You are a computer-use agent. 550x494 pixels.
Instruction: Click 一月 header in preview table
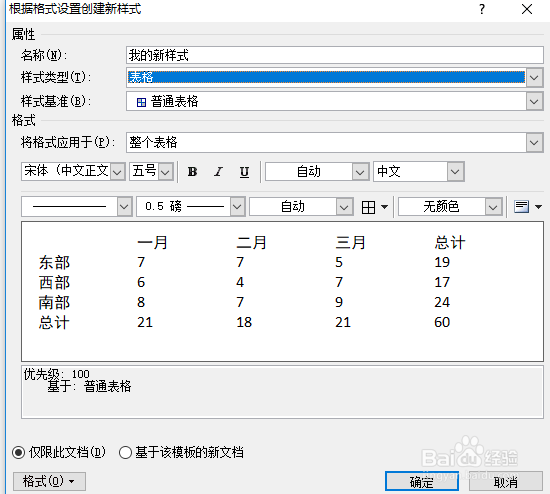[152, 242]
